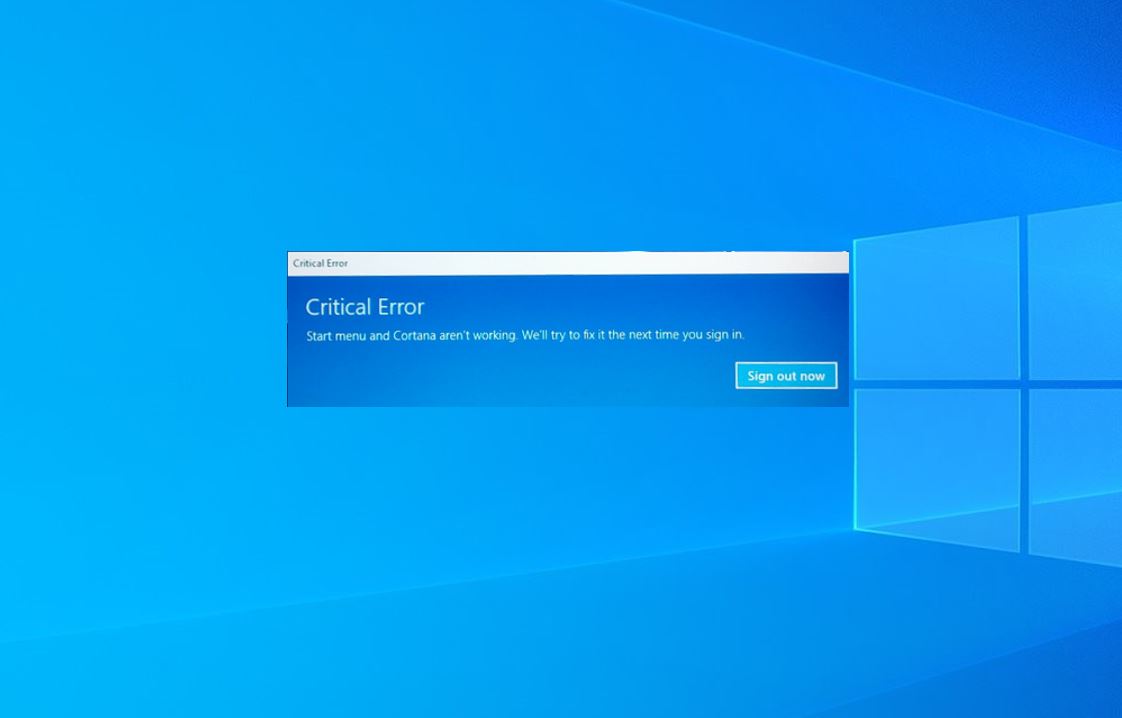1122x718 pixels.
Task: Select the large Critical Error heading
Action: [x=365, y=307]
